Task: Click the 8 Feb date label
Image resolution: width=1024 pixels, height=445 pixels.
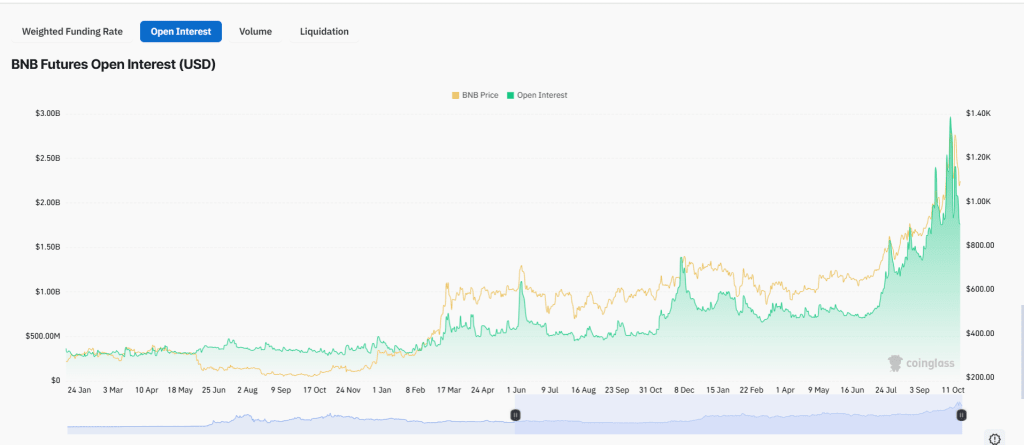Action: point(415,390)
